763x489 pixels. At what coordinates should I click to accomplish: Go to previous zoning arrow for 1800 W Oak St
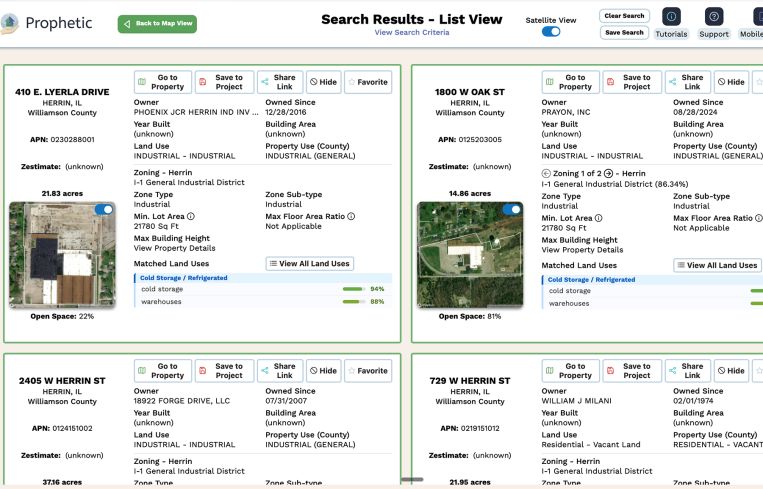546,173
